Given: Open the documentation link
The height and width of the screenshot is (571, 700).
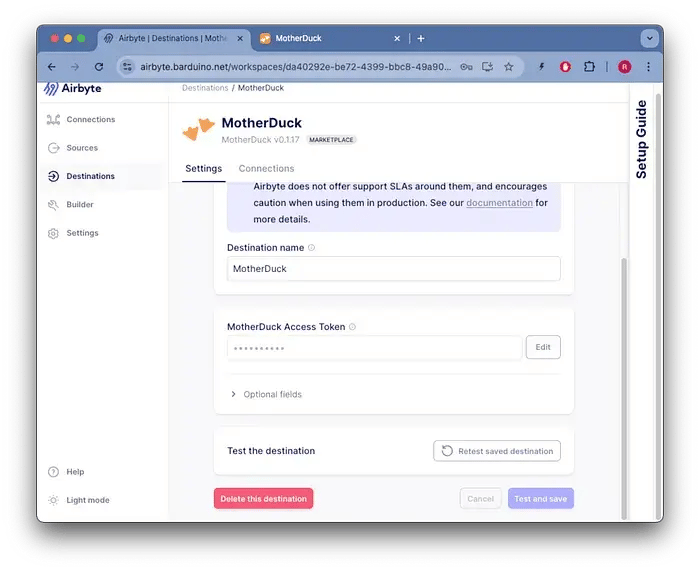Looking at the screenshot, I should 499,203.
